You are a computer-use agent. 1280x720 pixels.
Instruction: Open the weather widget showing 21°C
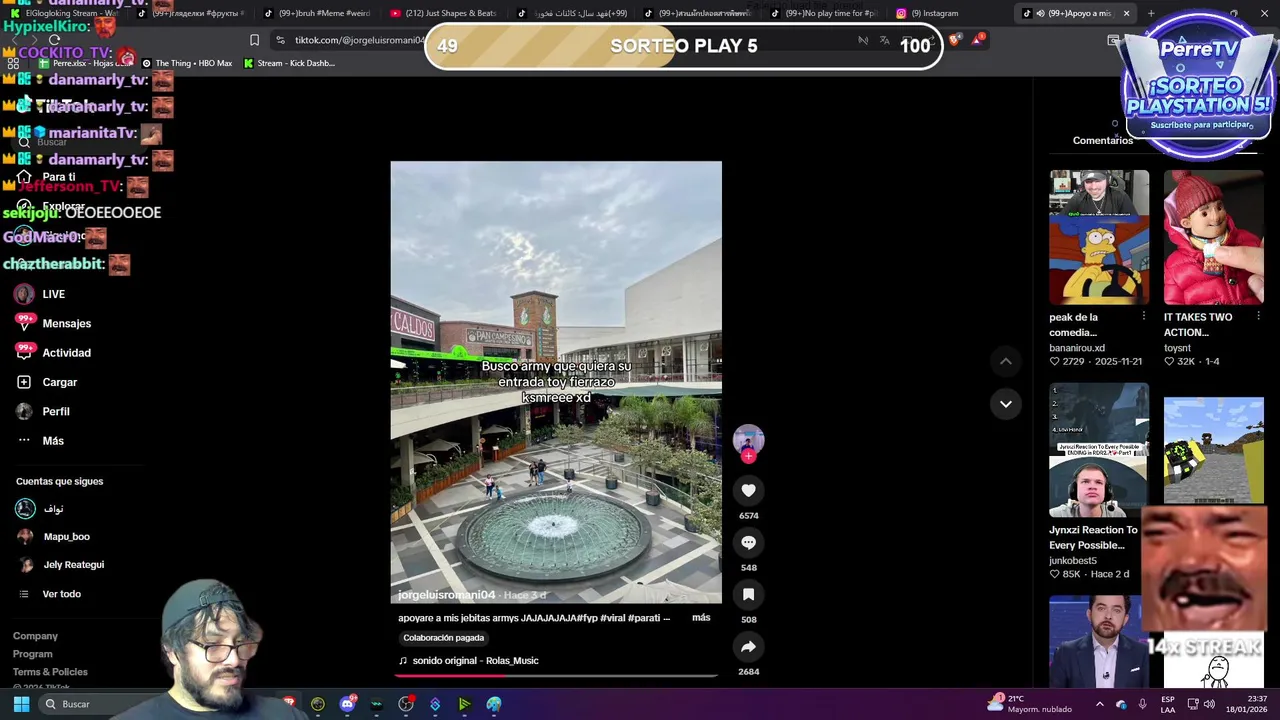point(1030,704)
